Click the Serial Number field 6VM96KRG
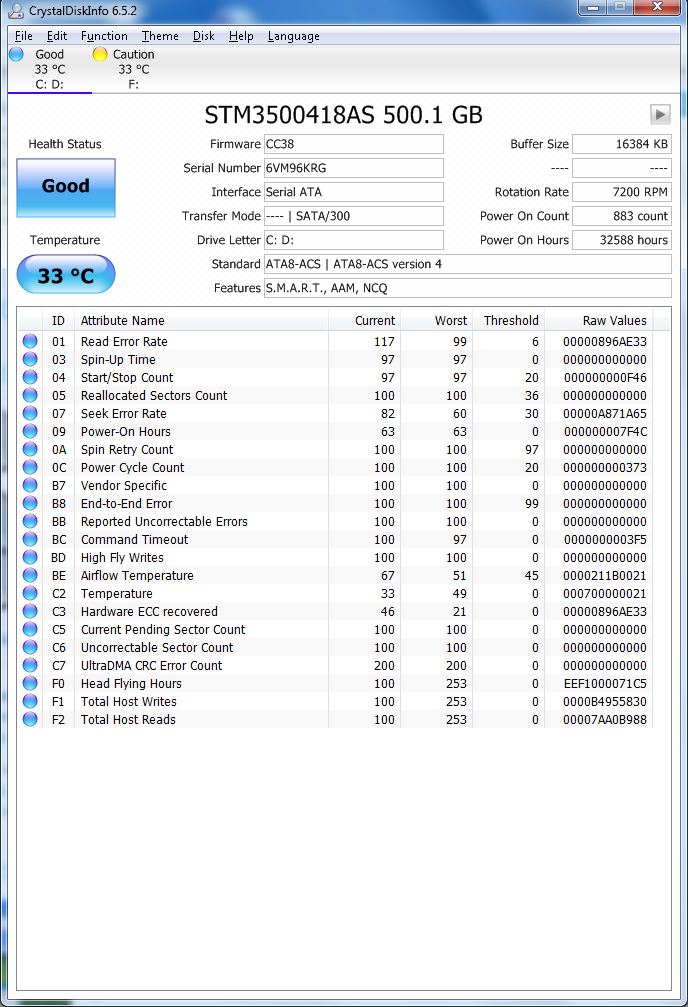Viewport: 688px width, 1007px height. click(354, 168)
